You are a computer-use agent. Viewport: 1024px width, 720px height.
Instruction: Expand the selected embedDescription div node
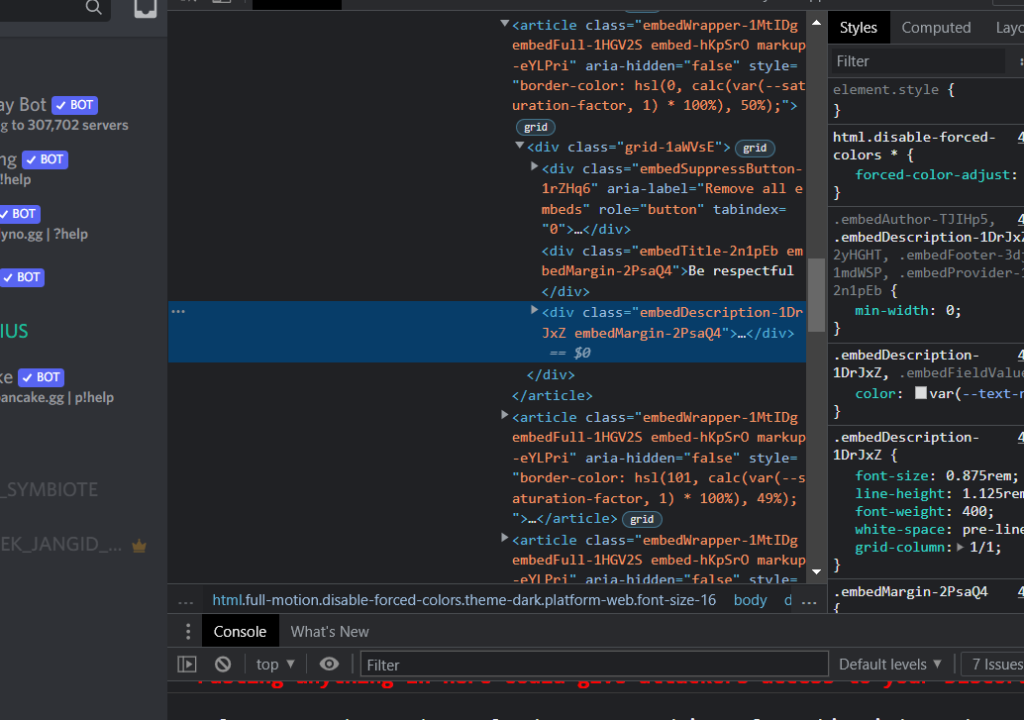click(534, 311)
